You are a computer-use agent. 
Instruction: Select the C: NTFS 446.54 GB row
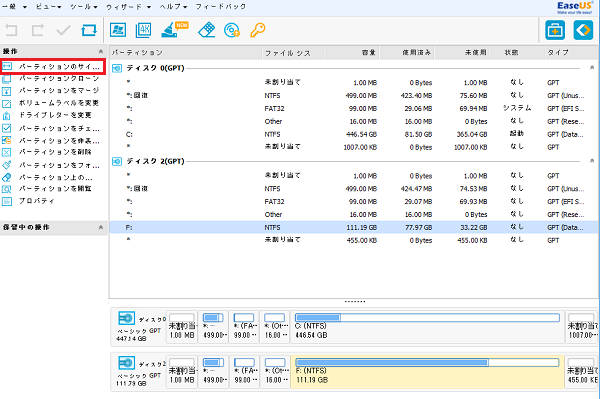point(354,134)
